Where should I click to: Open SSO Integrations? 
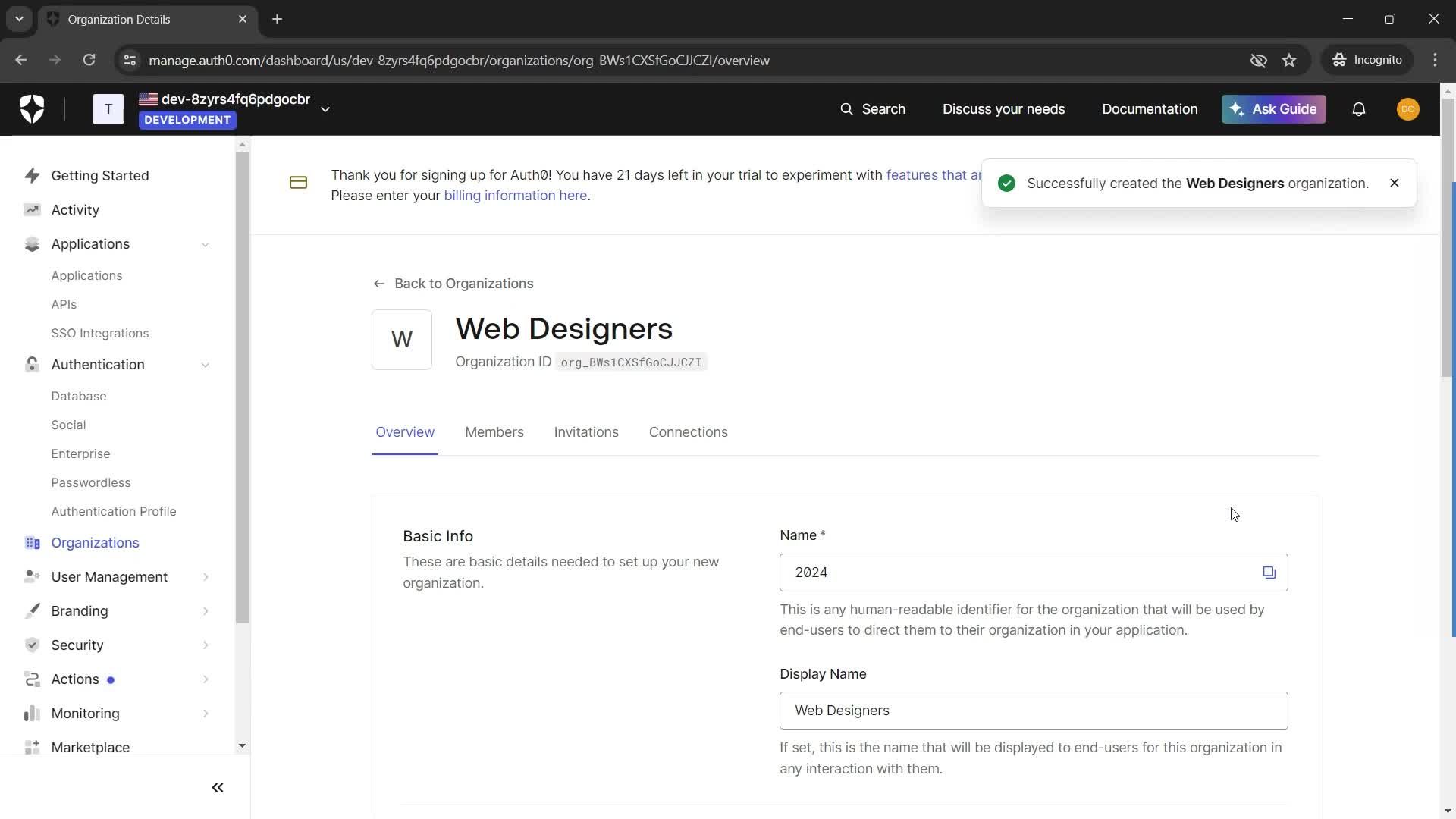(x=100, y=333)
